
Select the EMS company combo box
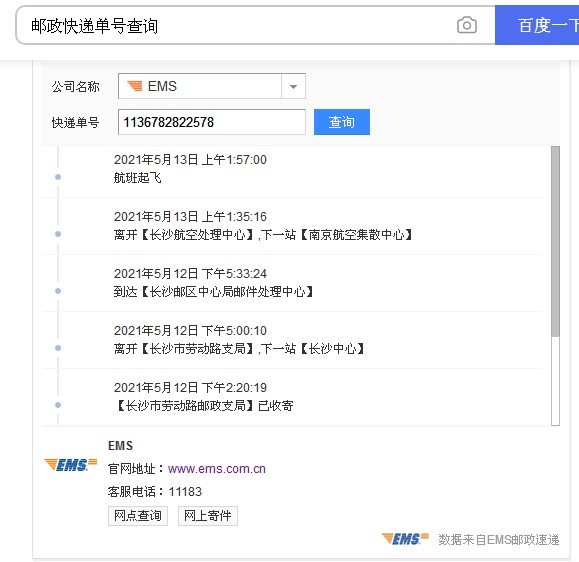click(x=212, y=86)
